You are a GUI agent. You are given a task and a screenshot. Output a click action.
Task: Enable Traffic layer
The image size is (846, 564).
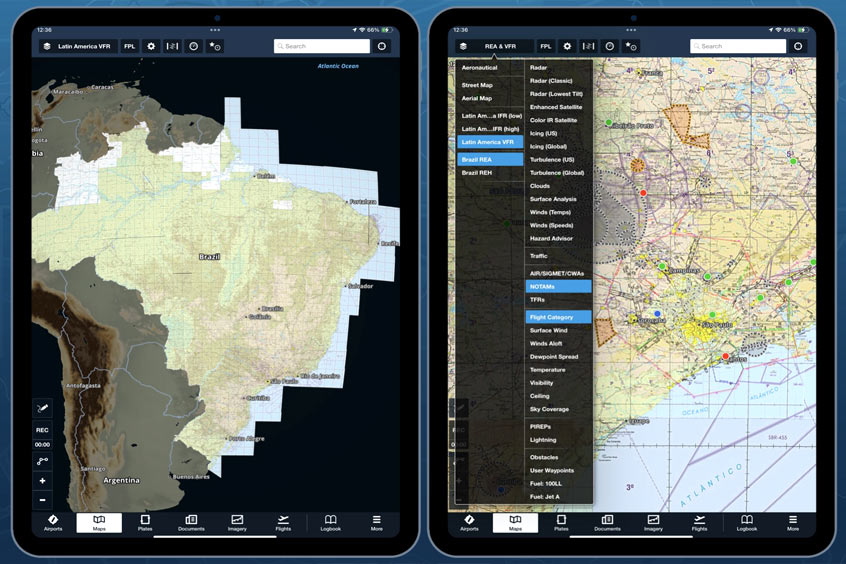558,256
